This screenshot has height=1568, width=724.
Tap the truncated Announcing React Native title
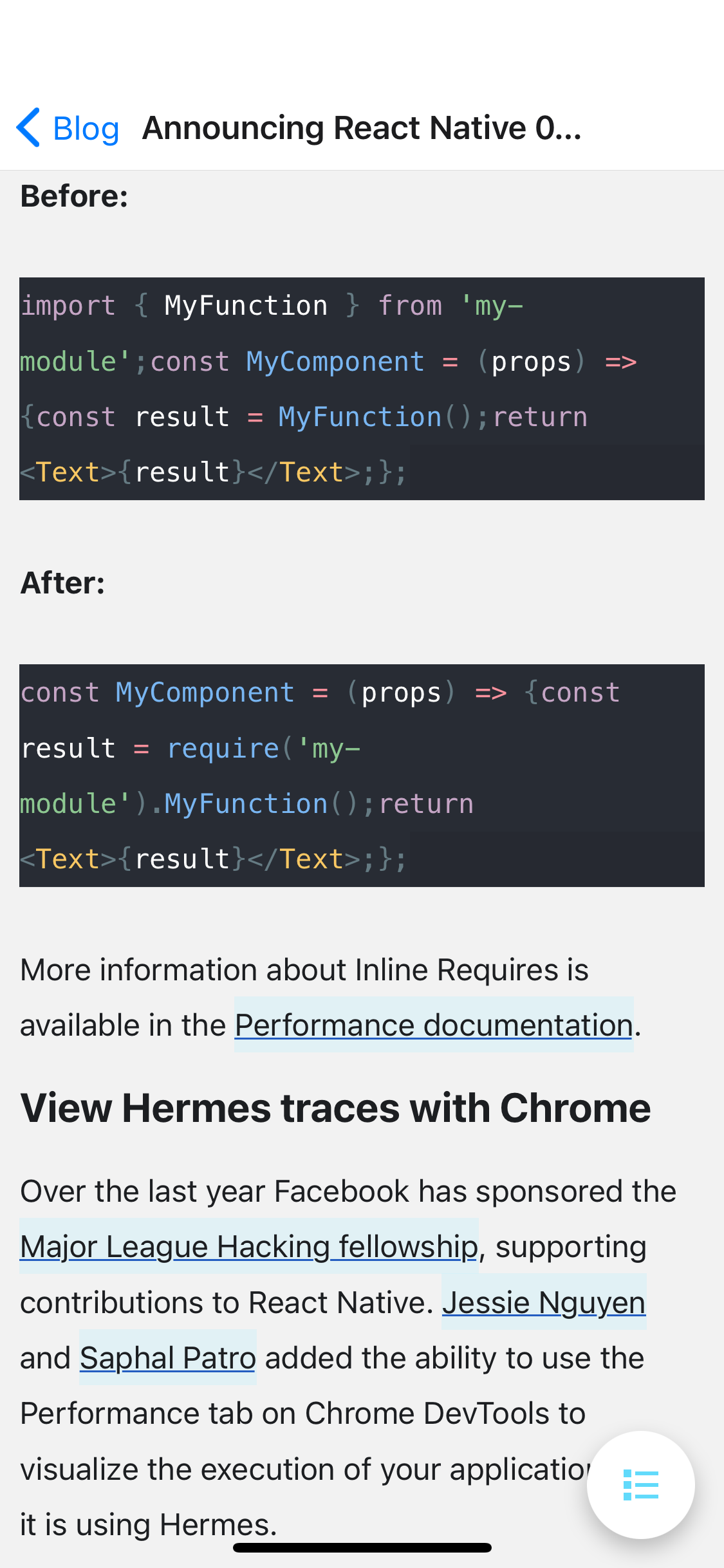pyautogui.click(x=362, y=128)
